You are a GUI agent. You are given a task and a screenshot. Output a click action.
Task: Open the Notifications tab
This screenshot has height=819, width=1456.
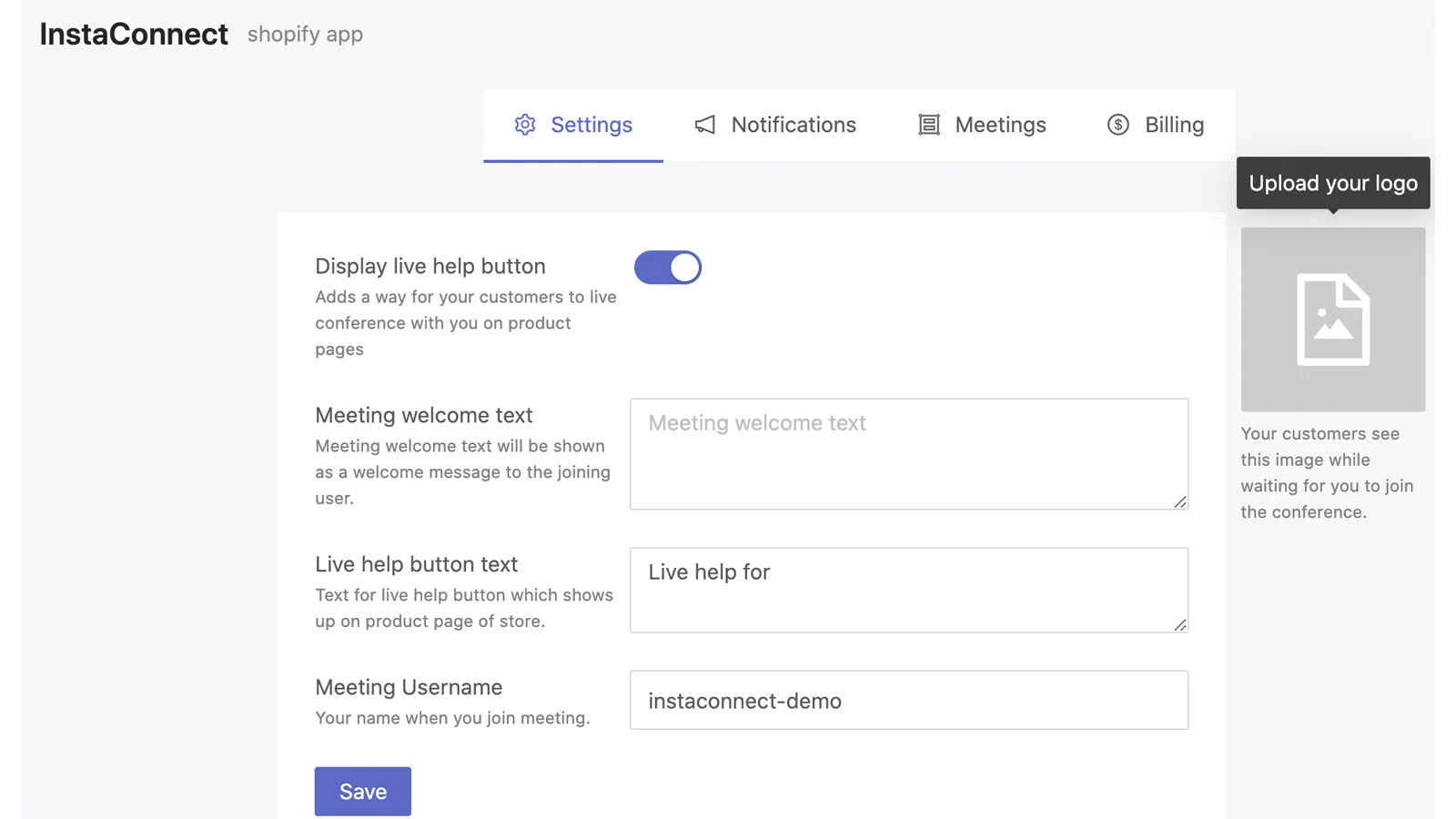pyautogui.click(x=793, y=125)
